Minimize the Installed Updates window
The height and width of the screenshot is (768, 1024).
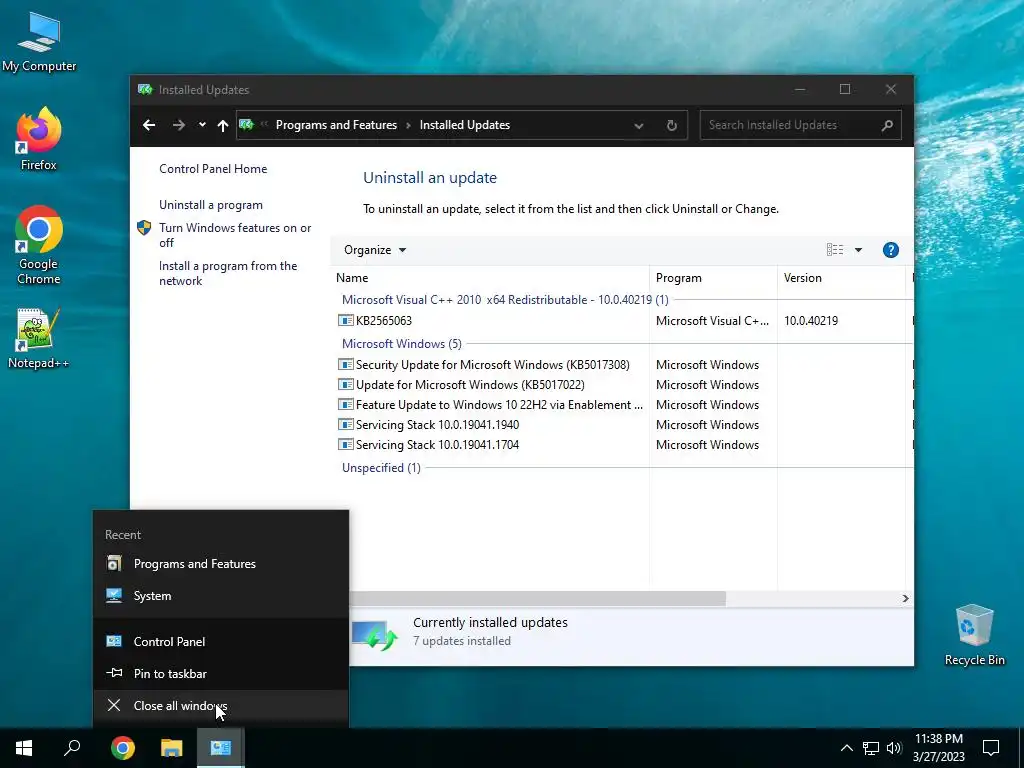tap(800, 89)
